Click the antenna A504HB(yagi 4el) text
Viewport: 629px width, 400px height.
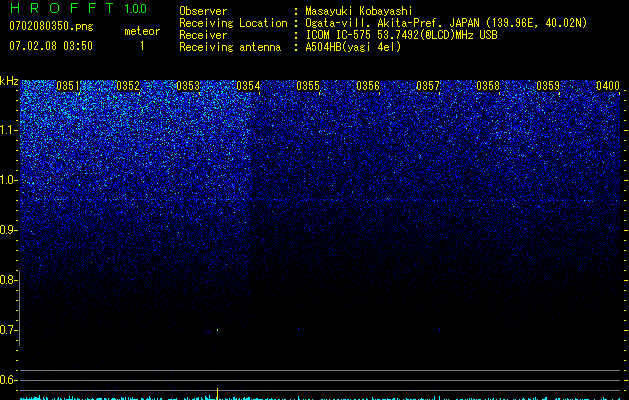[353, 47]
